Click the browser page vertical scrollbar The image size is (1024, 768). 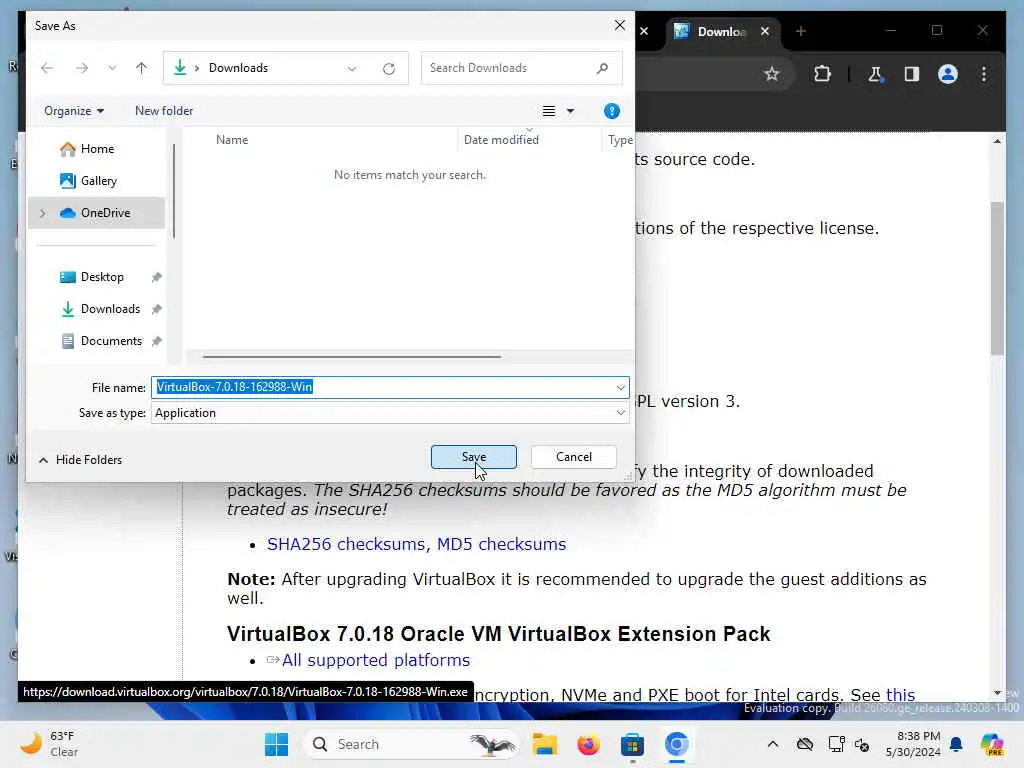[x=997, y=278]
